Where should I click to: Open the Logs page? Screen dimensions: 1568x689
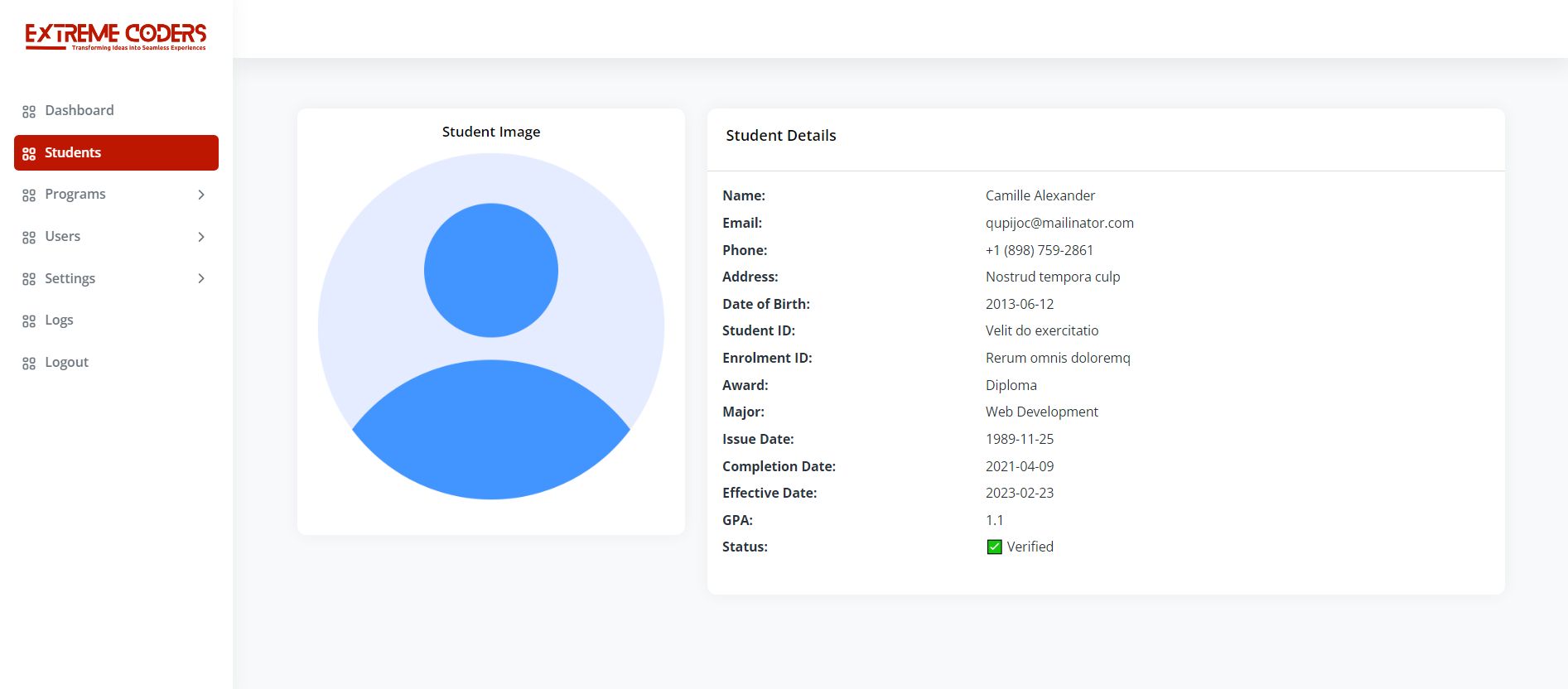59,320
